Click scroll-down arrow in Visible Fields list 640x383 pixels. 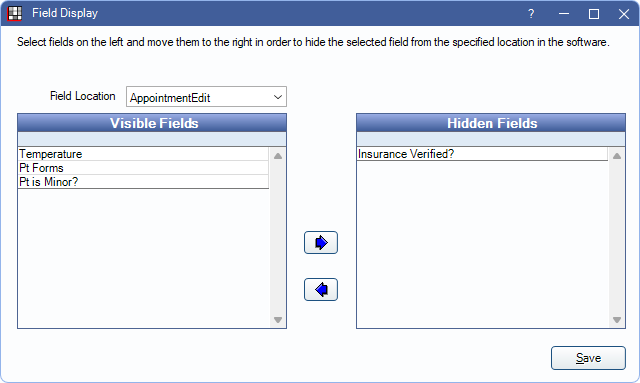[x=278, y=320]
